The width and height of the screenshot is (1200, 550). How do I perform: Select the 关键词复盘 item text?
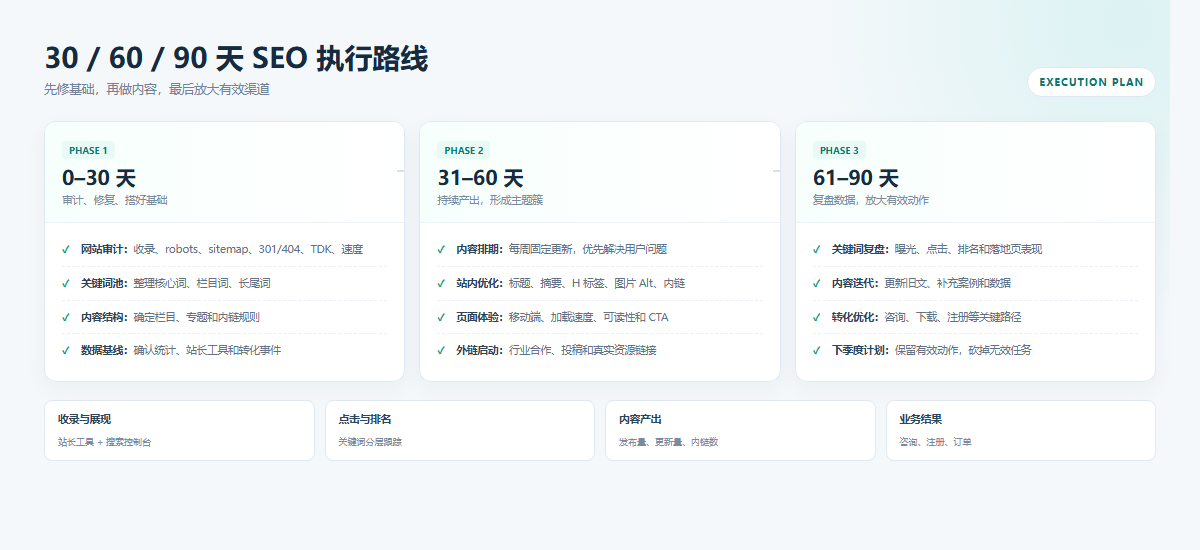click(x=937, y=250)
